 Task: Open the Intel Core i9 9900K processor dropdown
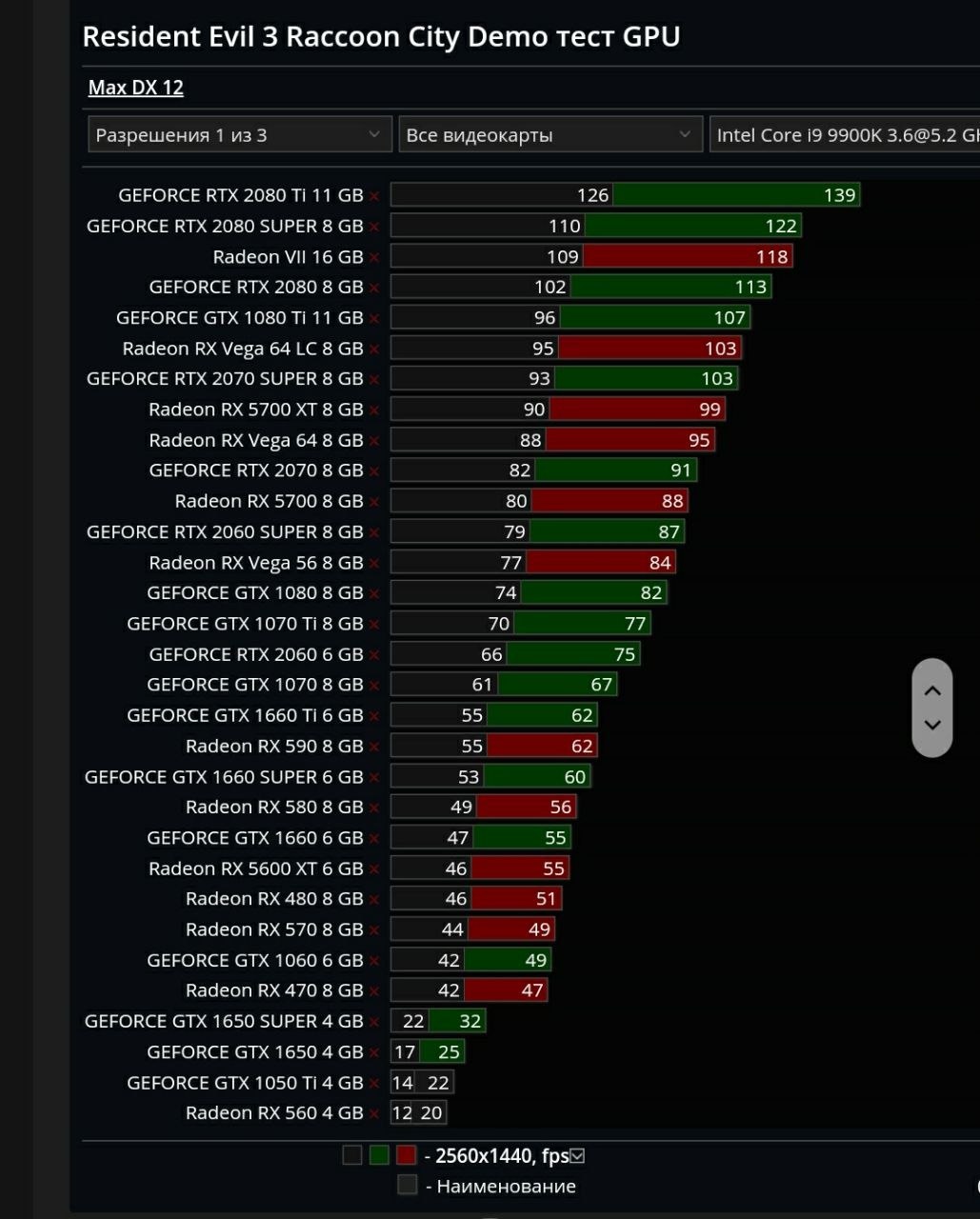846,135
